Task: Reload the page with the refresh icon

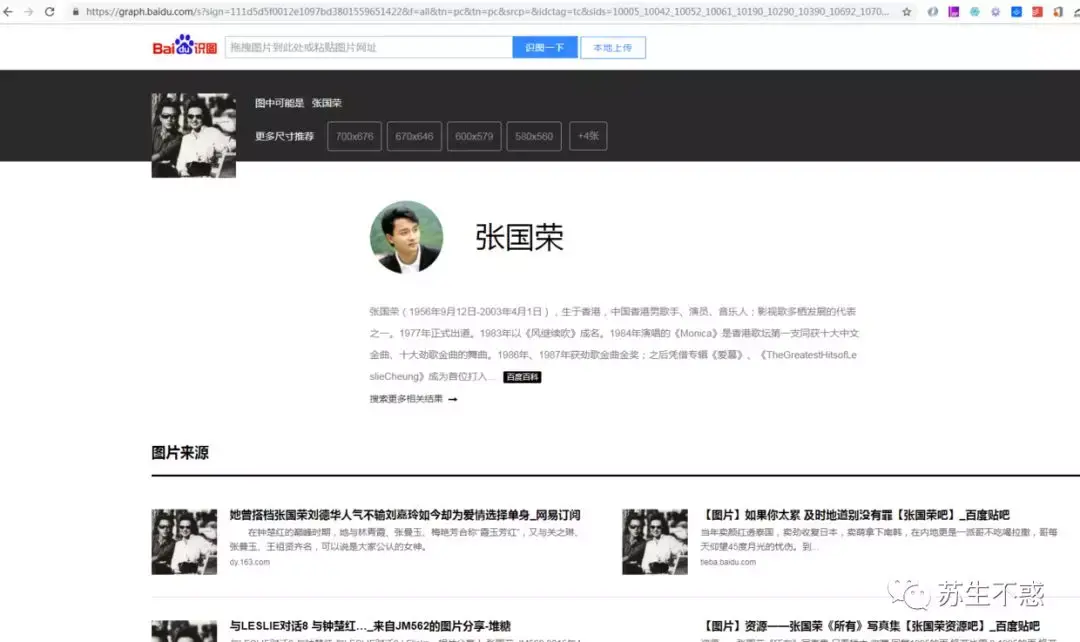Action: [x=50, y=12]
